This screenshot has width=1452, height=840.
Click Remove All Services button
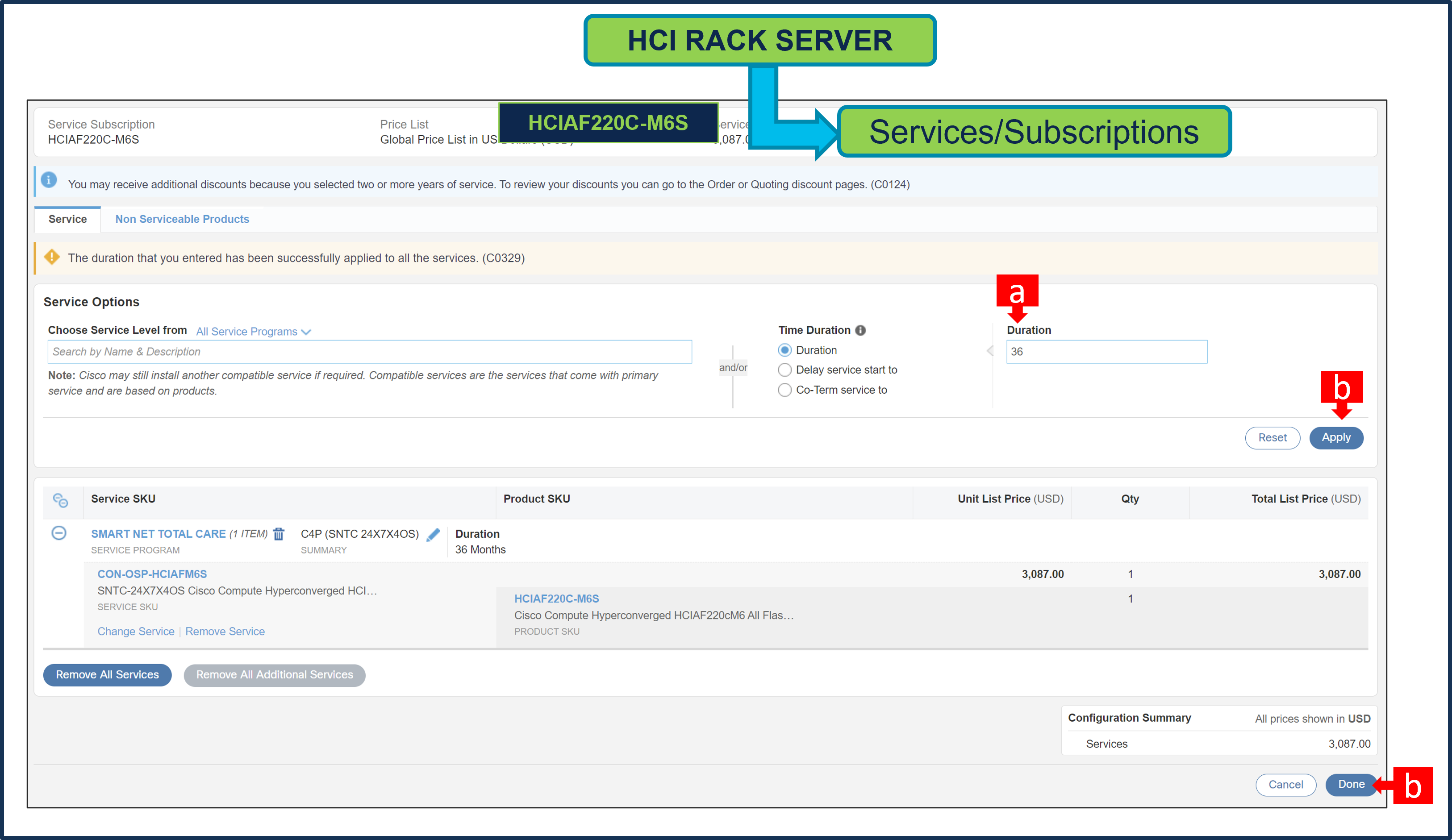107,675
